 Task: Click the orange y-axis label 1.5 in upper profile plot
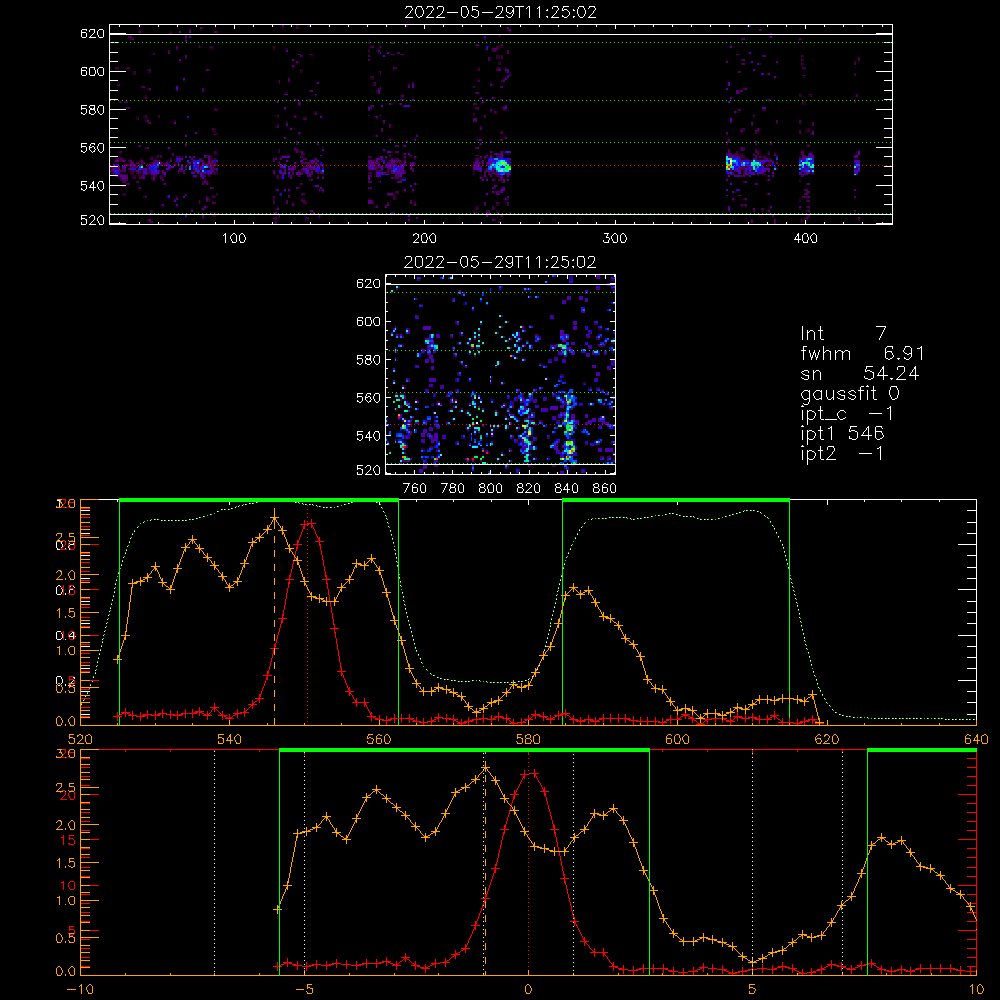click(66, 613)
